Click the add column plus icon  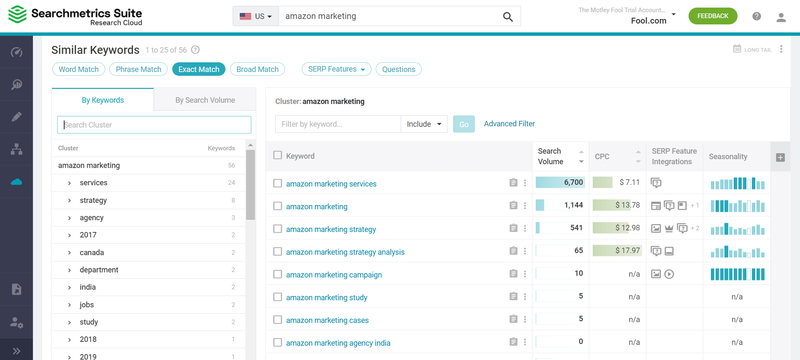[x=780, y=158]
